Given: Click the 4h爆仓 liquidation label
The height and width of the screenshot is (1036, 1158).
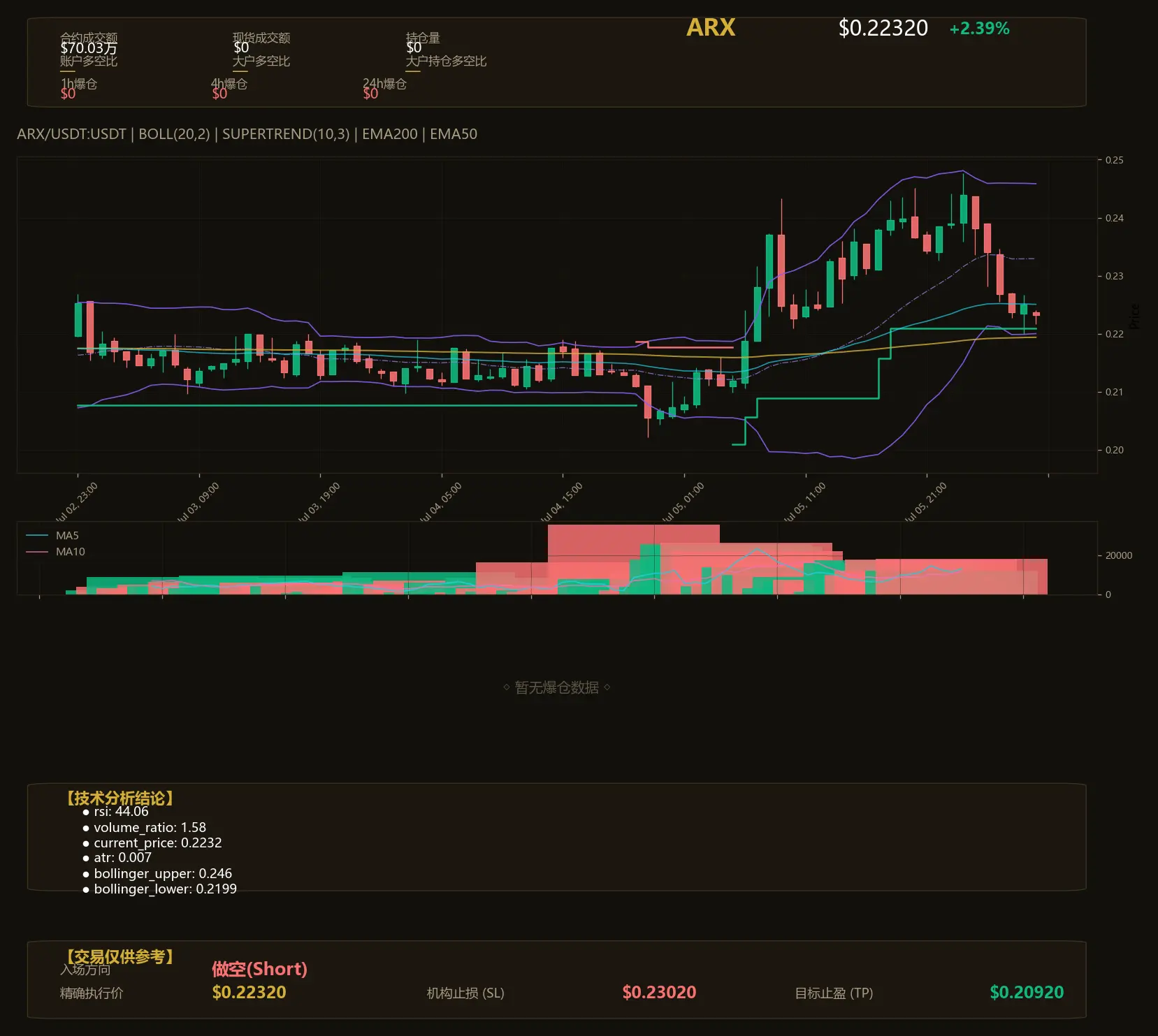Looking at the screenshot, I should [229, 84].
